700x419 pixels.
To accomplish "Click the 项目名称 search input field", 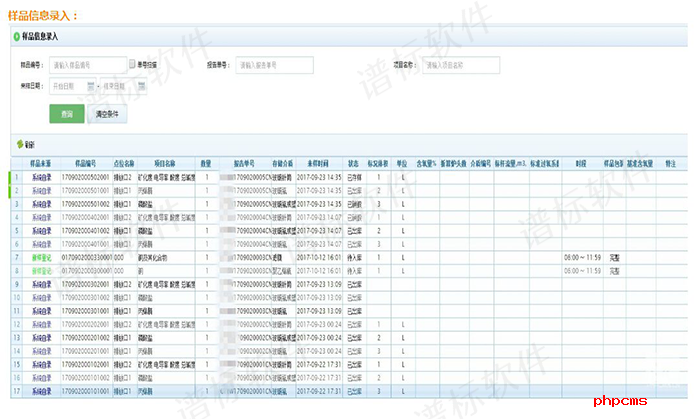I will tap(460, 65).
